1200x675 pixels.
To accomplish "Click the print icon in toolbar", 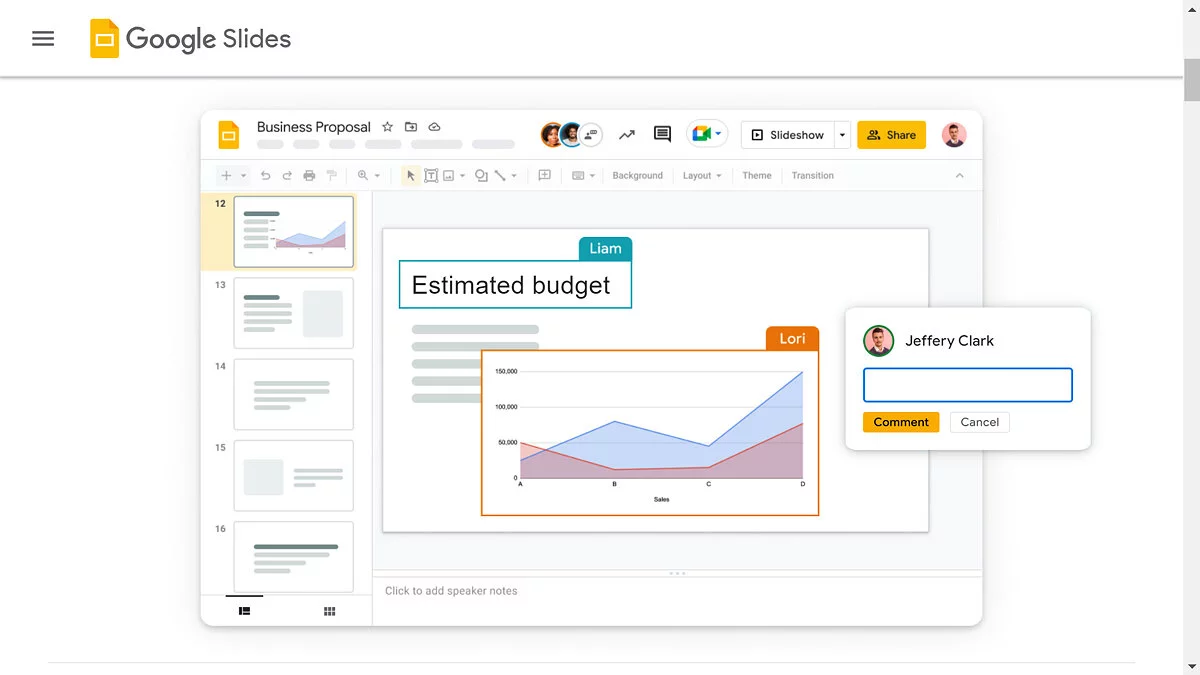I will click(x=309, y=176).
